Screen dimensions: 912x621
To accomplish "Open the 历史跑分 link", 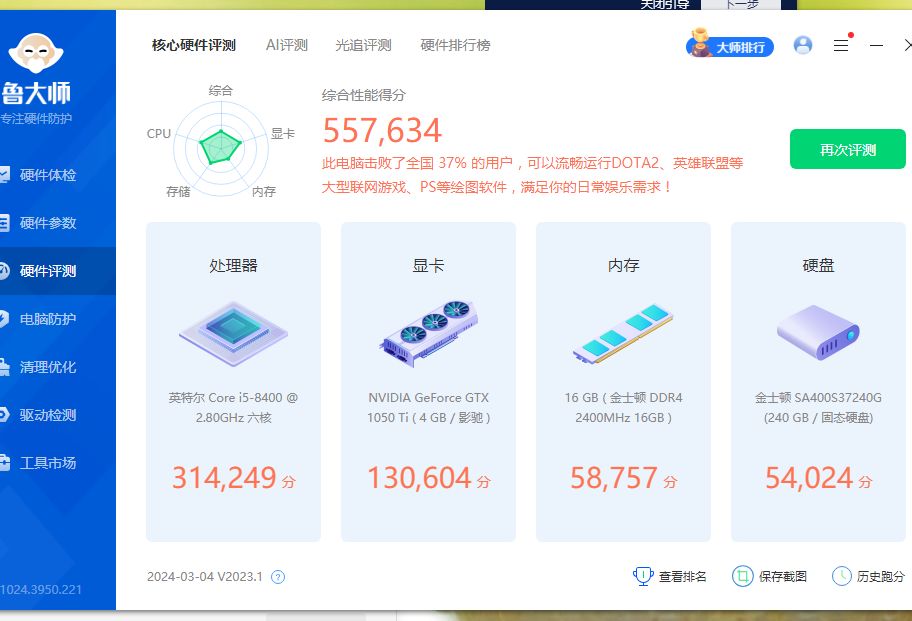I will tap(881, 576).
